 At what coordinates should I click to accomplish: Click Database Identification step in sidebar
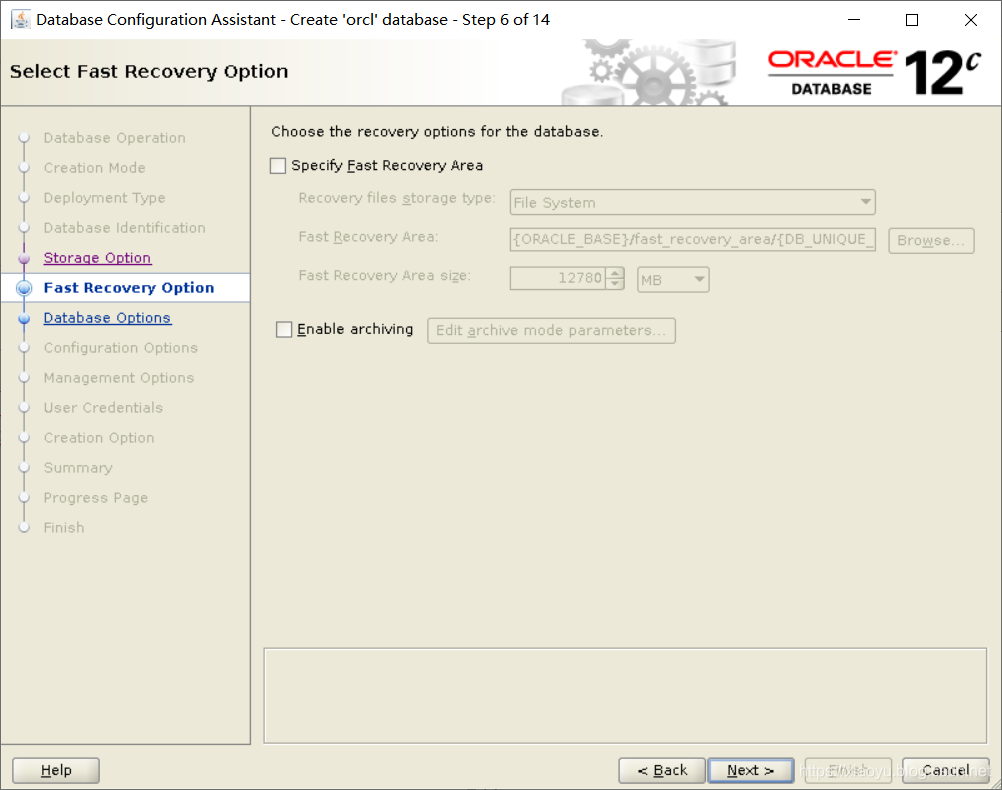point(125,228)
